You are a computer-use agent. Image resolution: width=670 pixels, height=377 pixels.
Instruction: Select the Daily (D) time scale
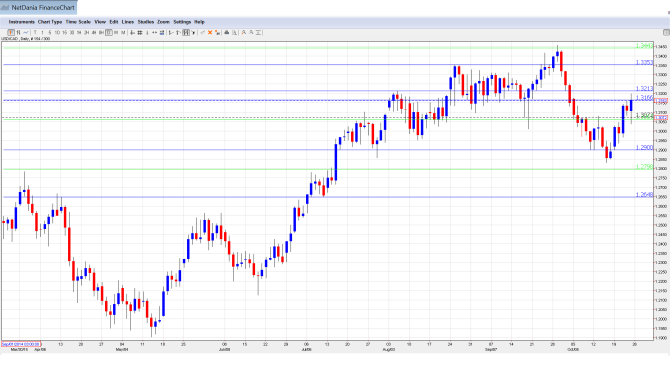point(109,32)
